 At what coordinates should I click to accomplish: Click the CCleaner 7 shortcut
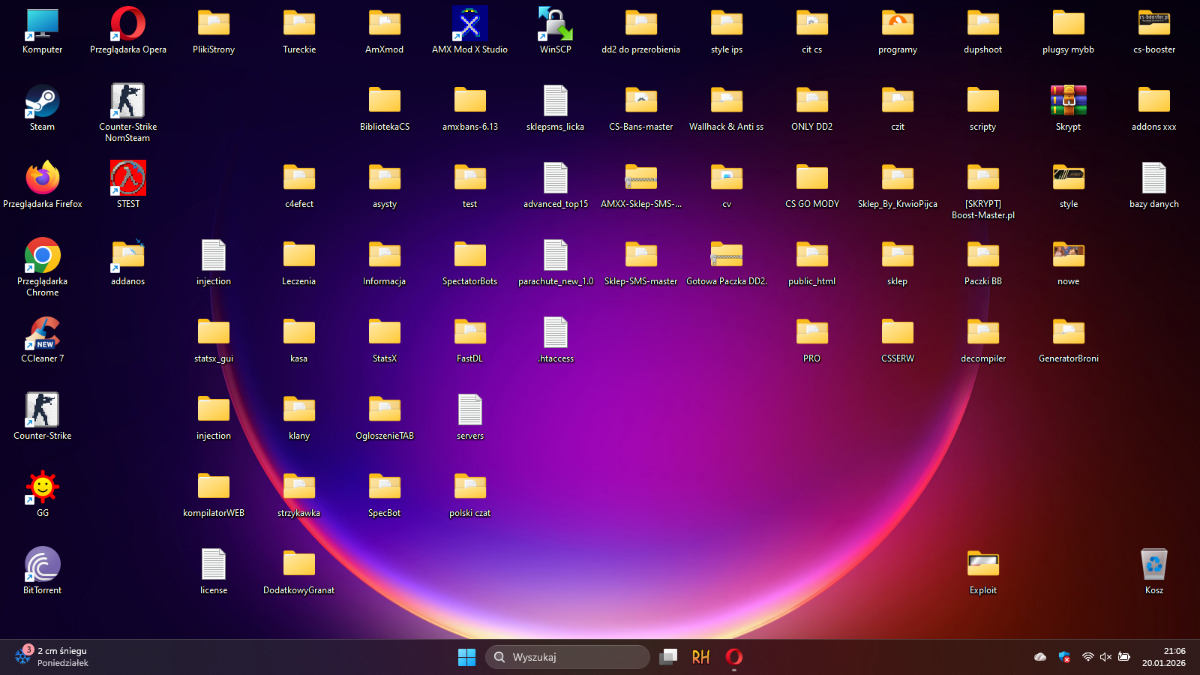tap(42, 333)
